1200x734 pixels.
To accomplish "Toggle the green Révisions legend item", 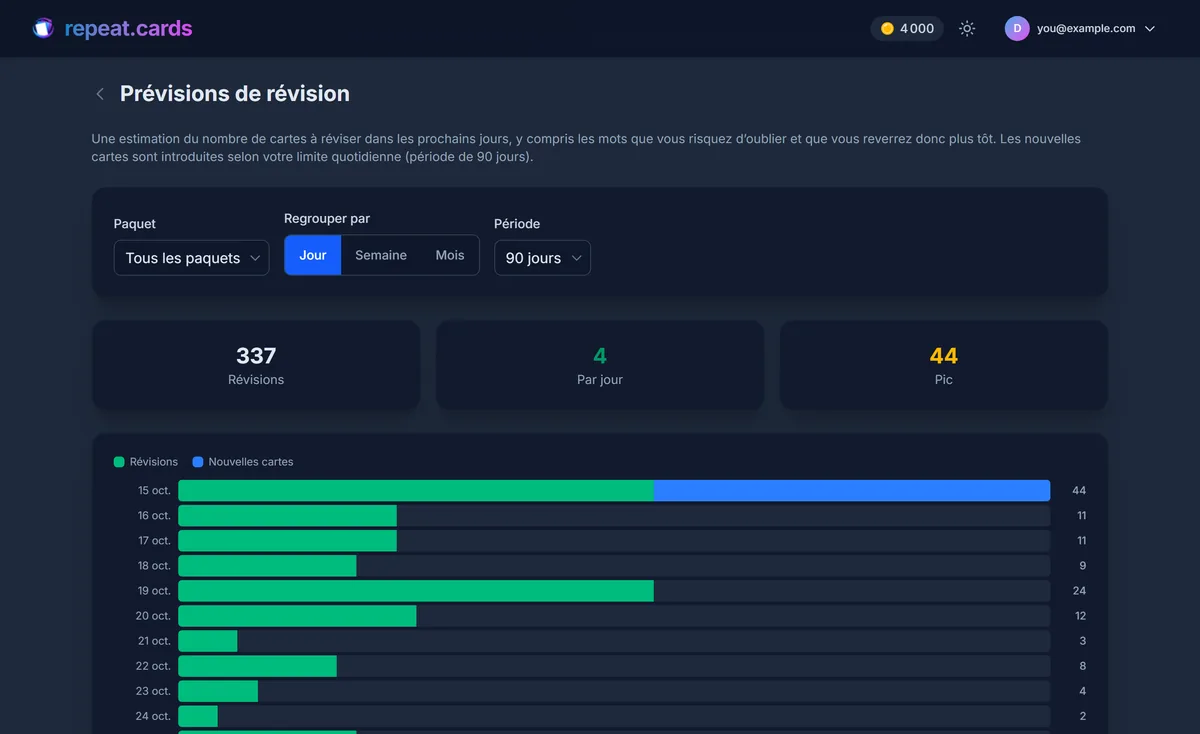I will [146, 462].
